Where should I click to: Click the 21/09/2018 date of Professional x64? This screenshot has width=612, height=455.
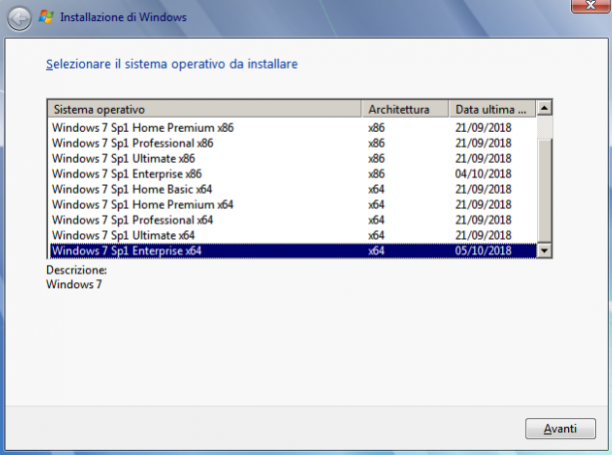click(x=483, y=220)
